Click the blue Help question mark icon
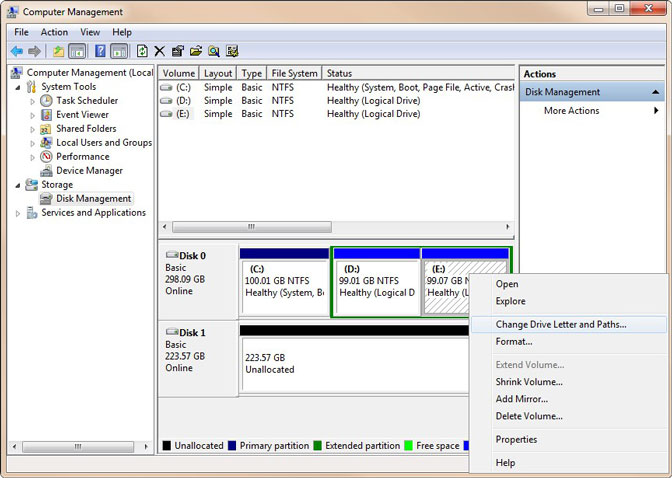Viewport: 672px width, 478px height. (x=100, y=51)
